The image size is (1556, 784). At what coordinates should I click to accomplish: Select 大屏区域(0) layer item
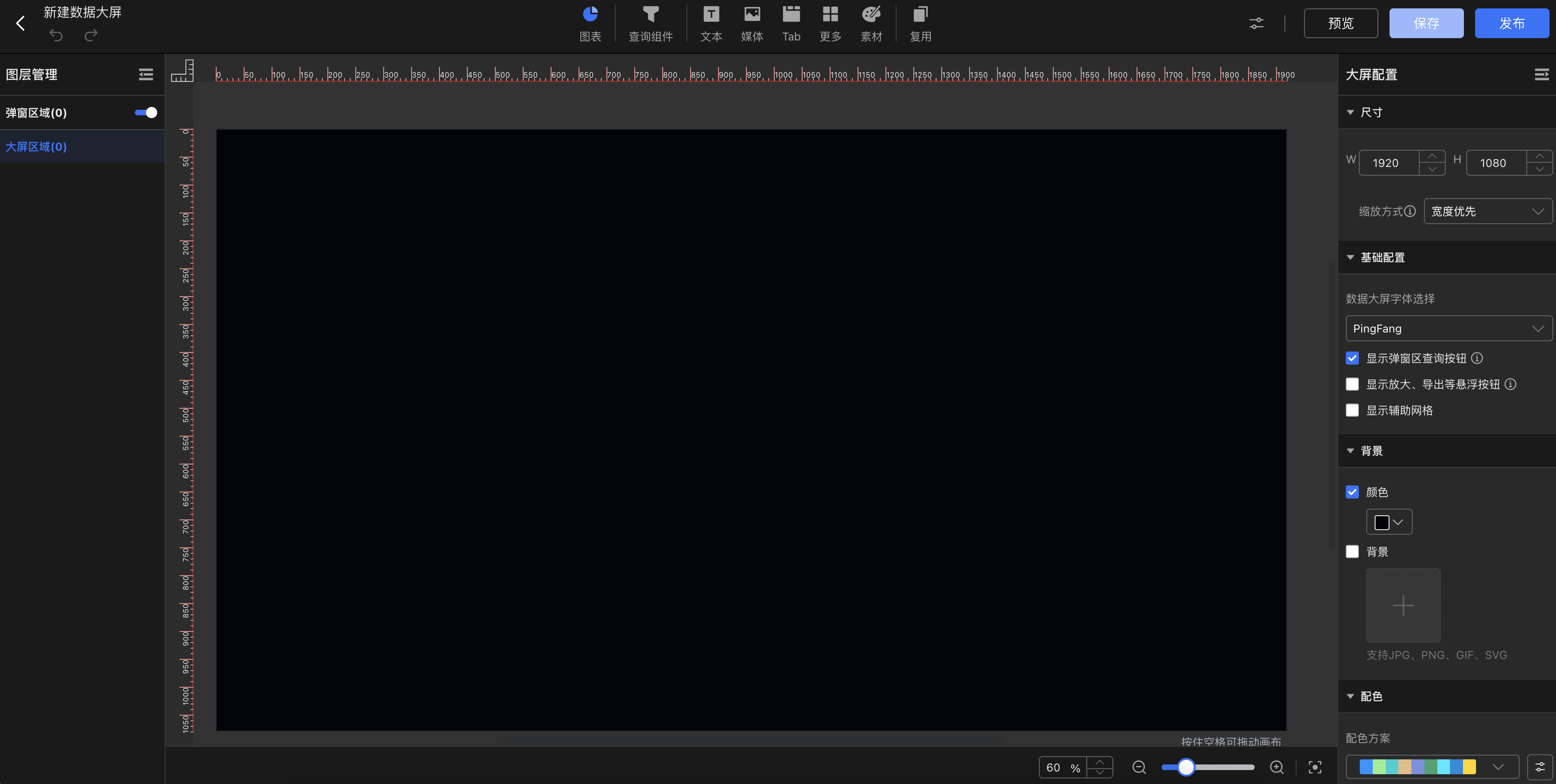36,147
